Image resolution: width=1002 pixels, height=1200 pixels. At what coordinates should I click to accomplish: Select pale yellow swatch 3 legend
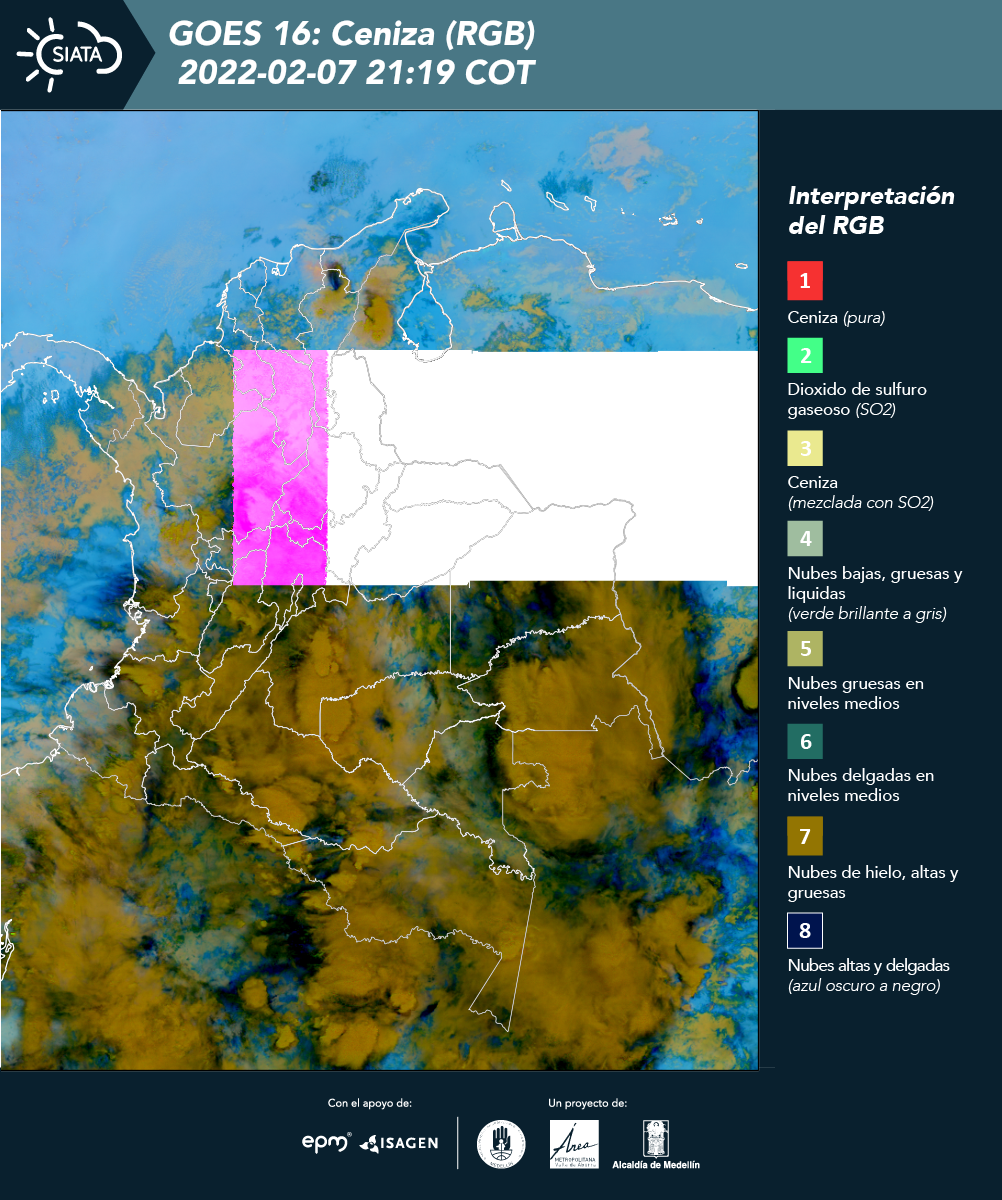(x=805, y=447)
